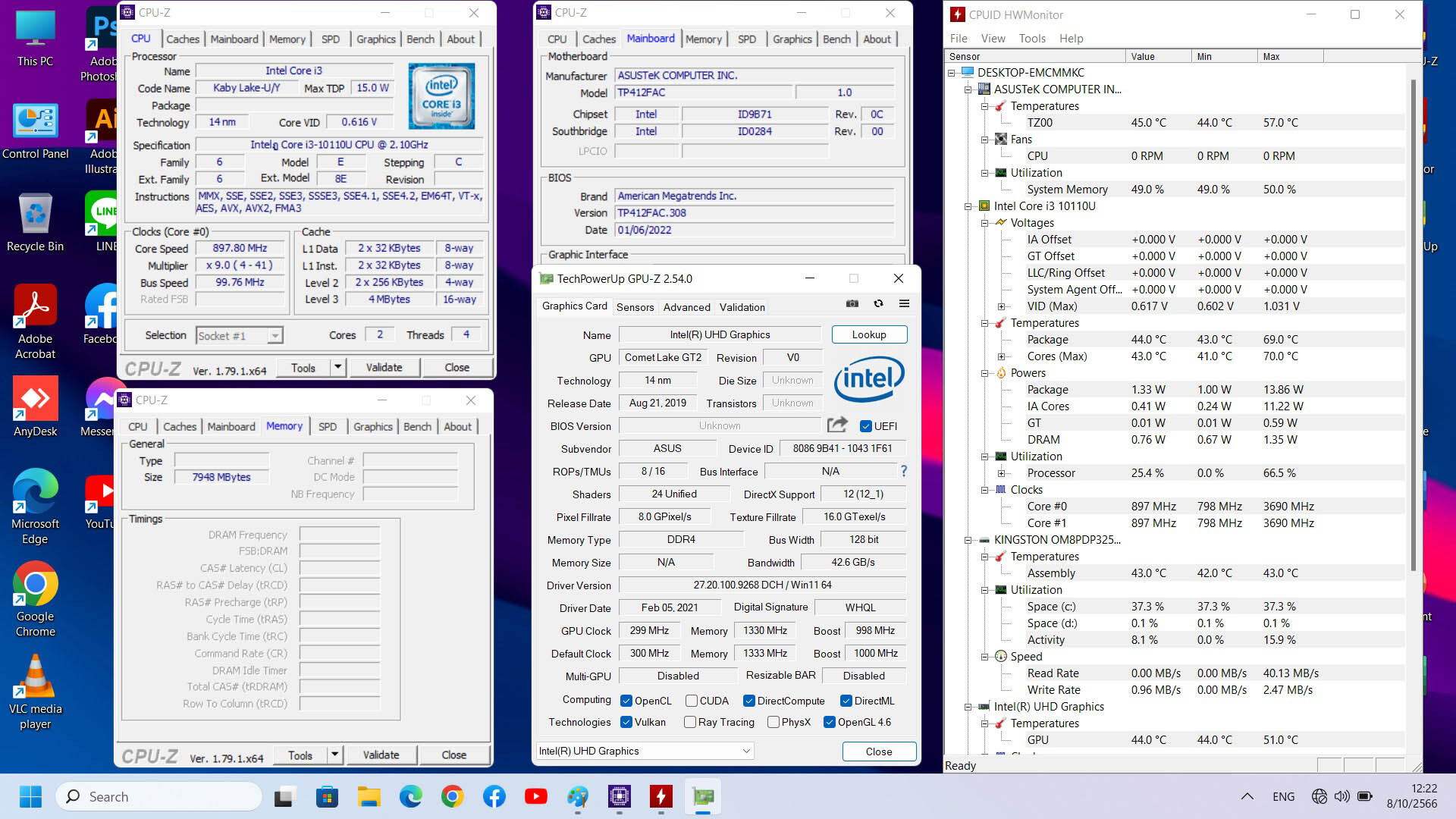Toggle the PhysX checkbox
Screen dimensions: 1456x819
[773, 722]
